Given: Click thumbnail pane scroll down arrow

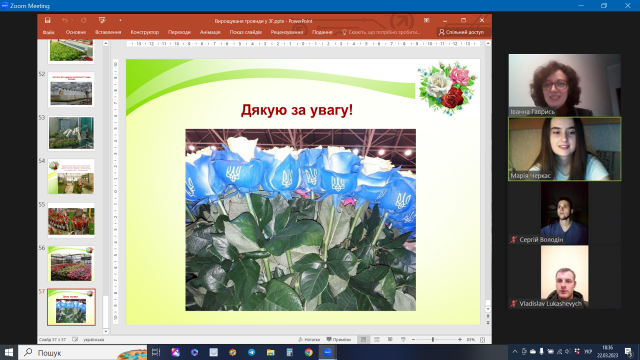Looking at the screenshot, I should click(x=106, y=331).
